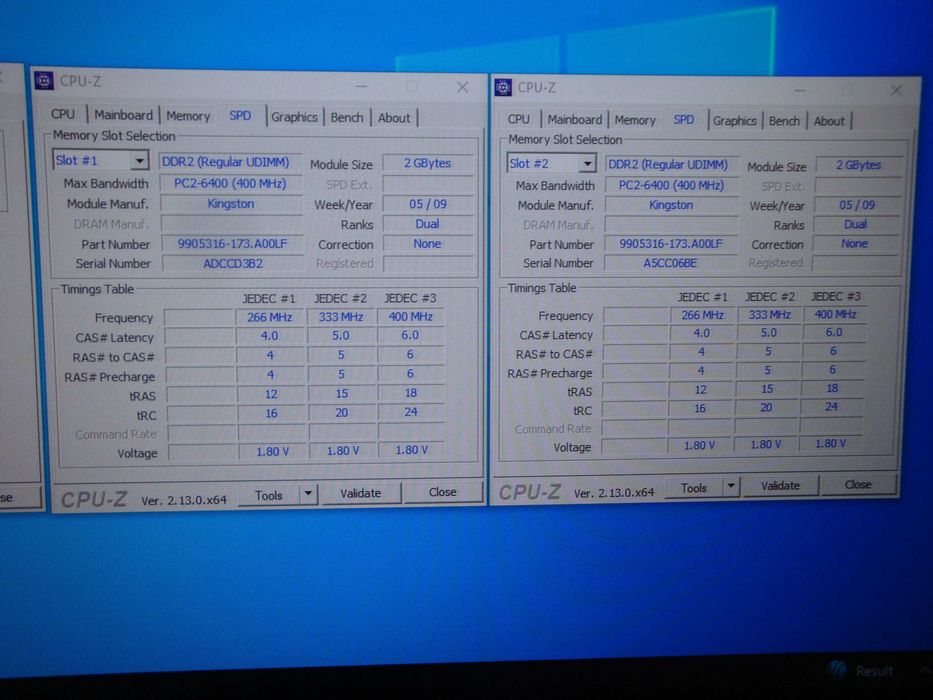Click PC2-6400 (400 MHz) field in left window
The height and width of the screenshot is (700, 933).
click(x=231, y=183)
